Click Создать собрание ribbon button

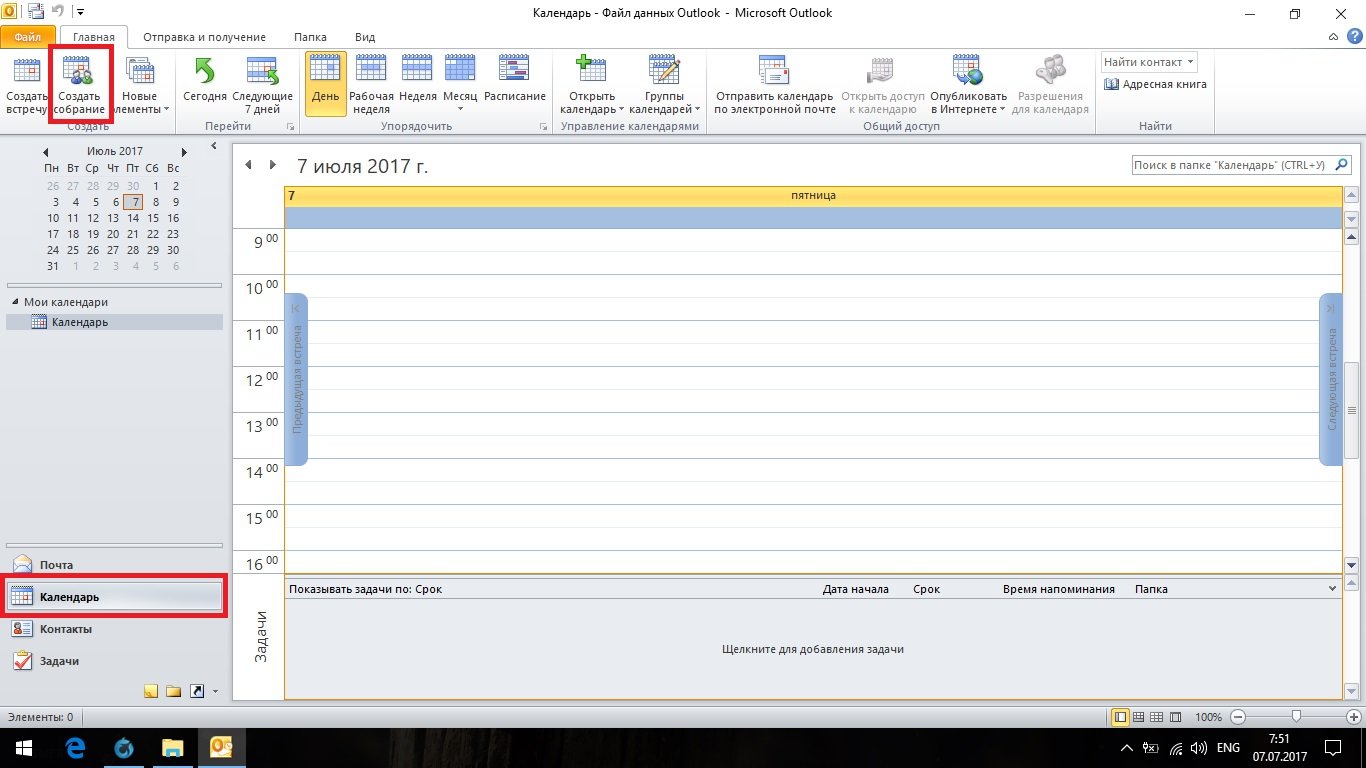80,86
